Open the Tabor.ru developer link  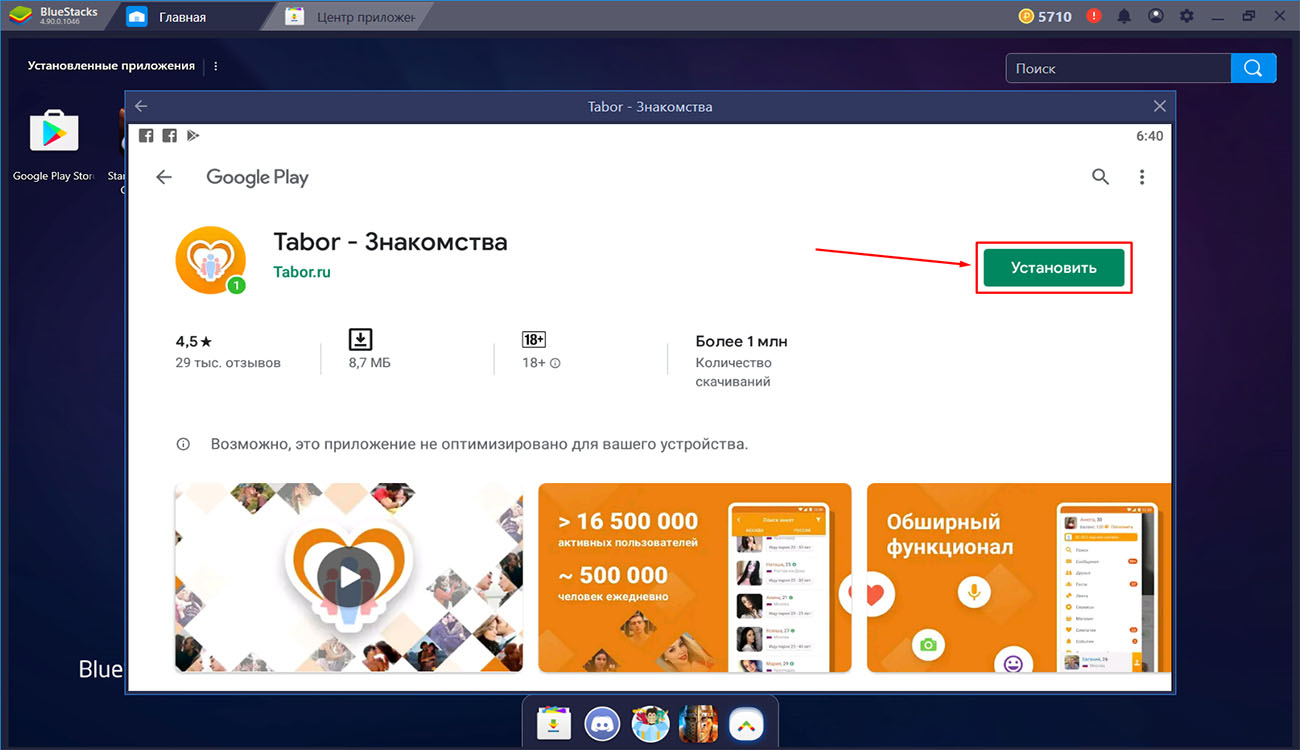pyautogui.click(x=302, y=272)
